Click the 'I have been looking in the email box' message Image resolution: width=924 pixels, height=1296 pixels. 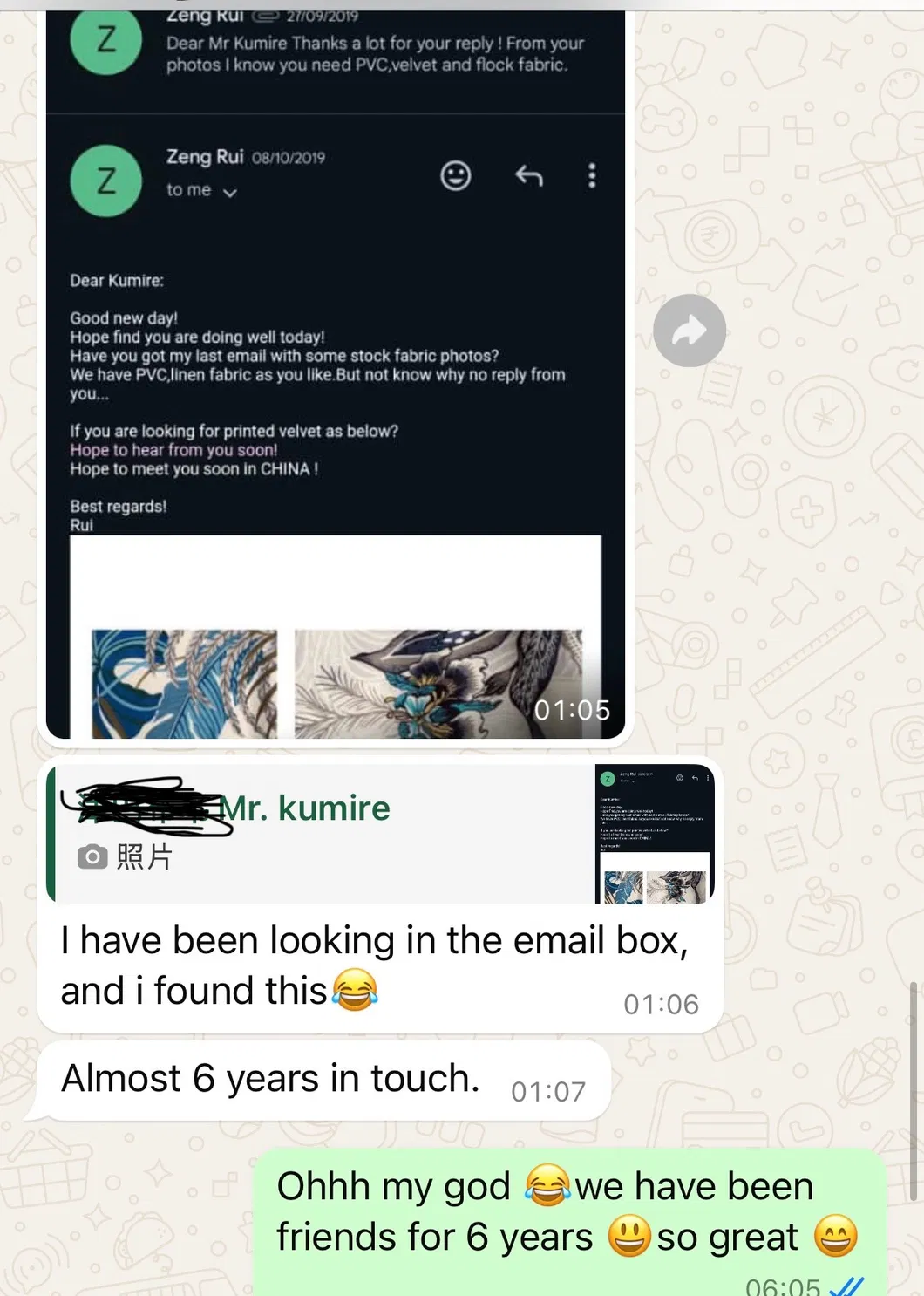click(x=380, y=965)
